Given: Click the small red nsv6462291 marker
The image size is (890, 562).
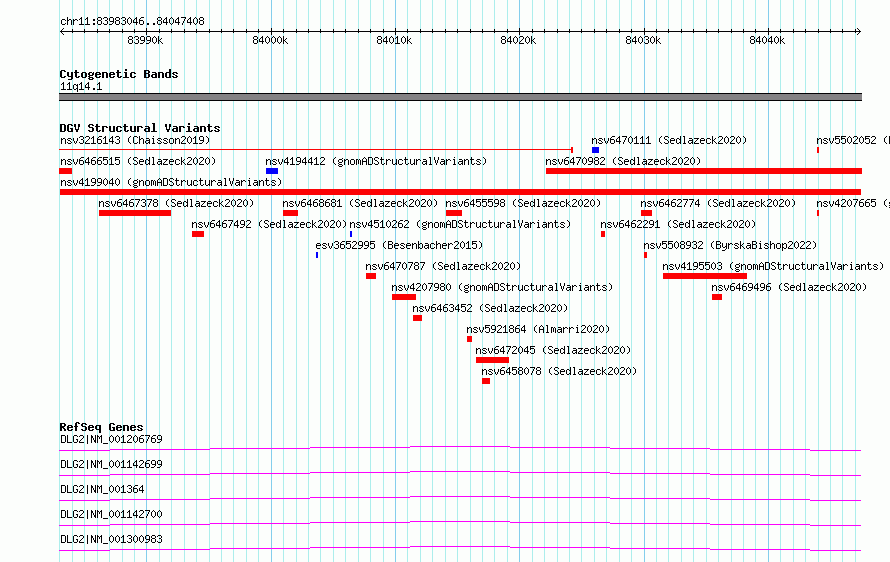Looking at the screenshot, I should tap(603, 234).
